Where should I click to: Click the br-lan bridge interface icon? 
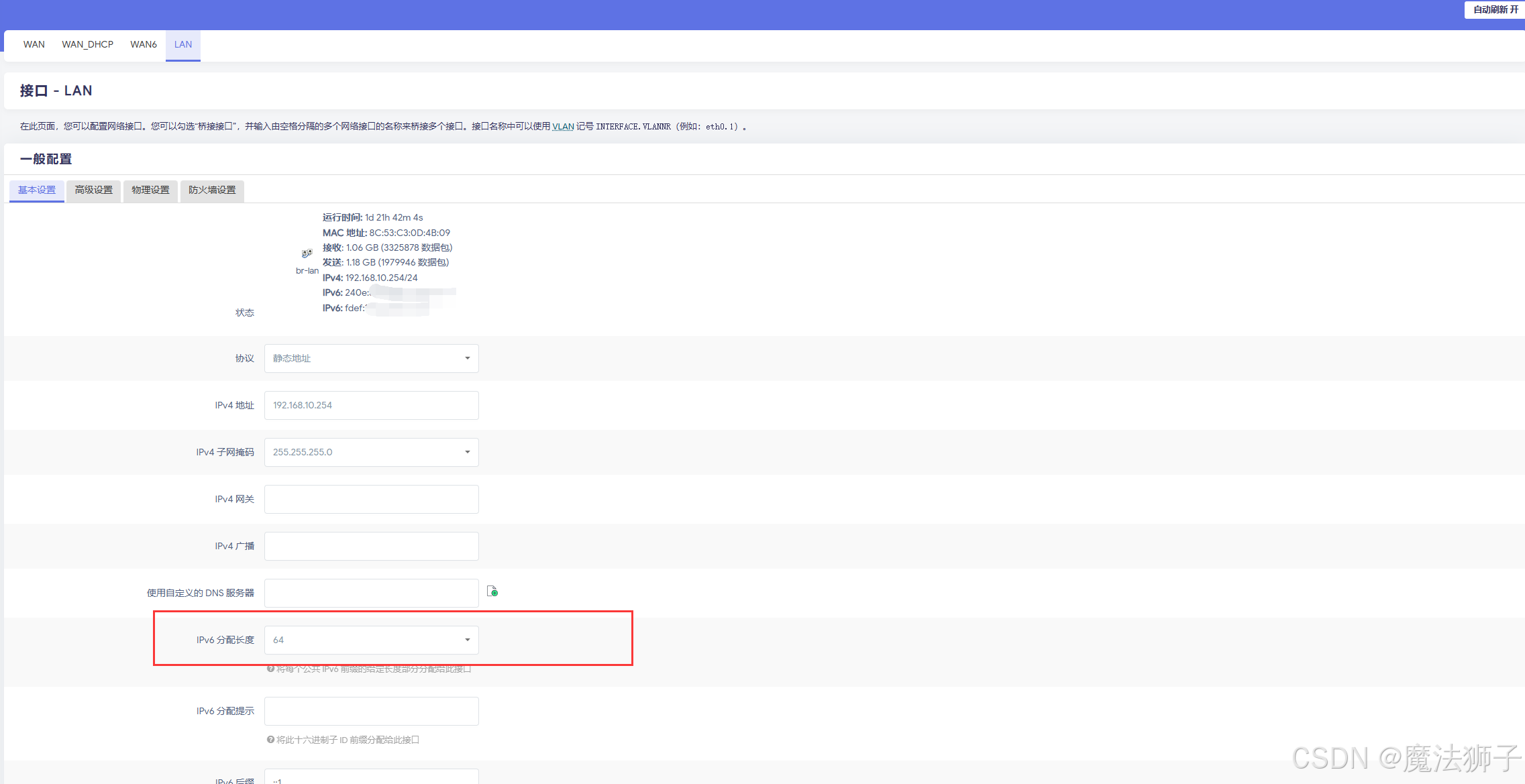coord(307,254)
